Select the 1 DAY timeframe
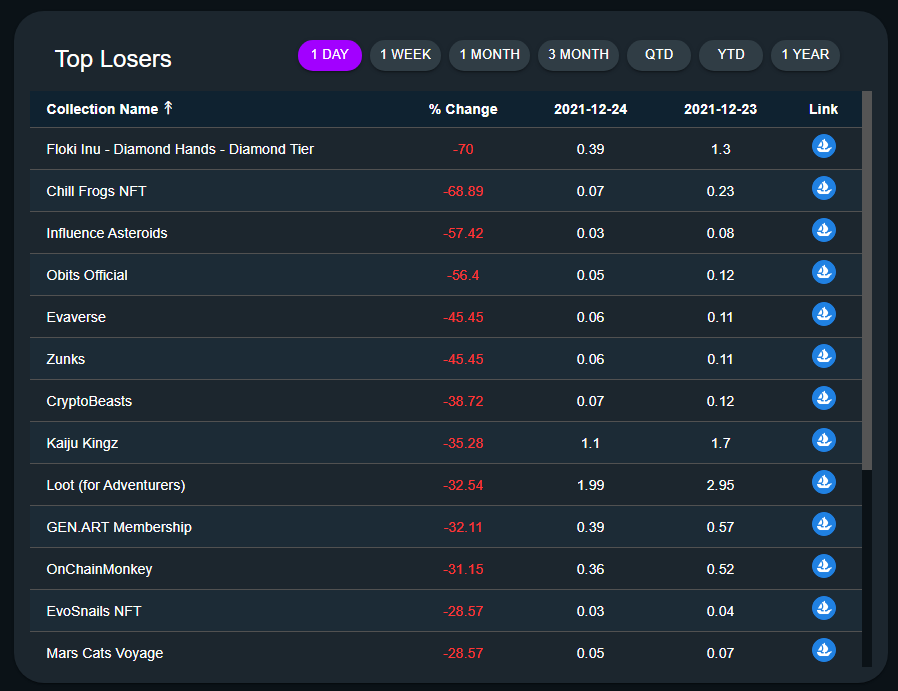 pos(330,55)
